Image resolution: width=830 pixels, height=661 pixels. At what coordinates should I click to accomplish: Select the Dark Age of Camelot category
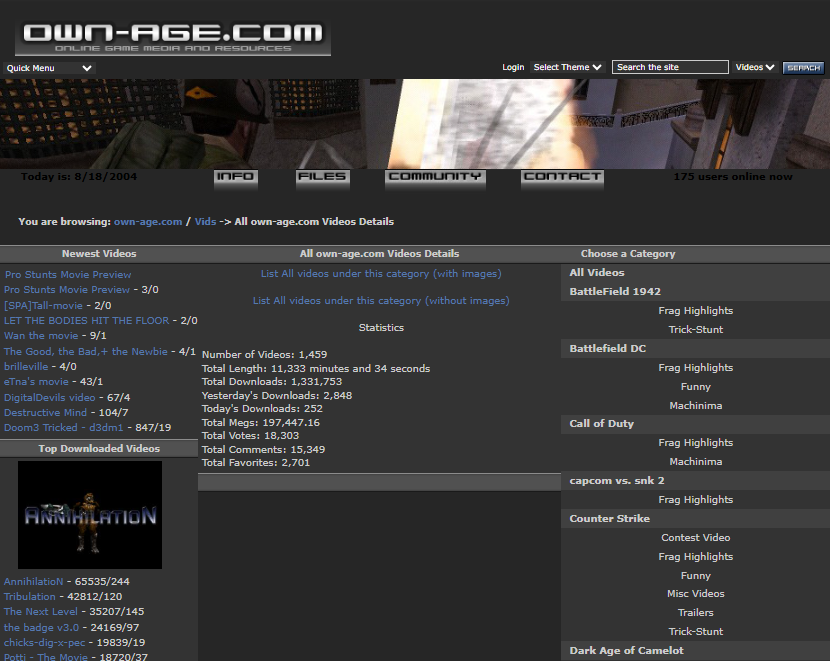pos(627,651)
